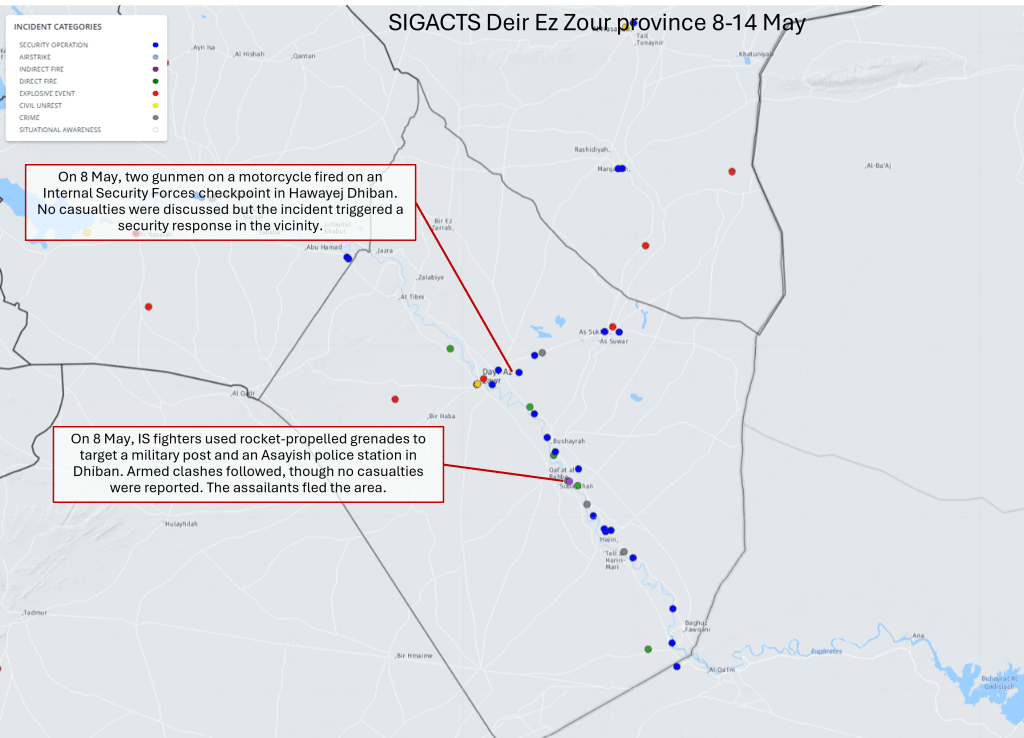Image resolution: width=1024 pixels, height=738 pixels.
Task: Click the Qantari place label
Action: 304,56
